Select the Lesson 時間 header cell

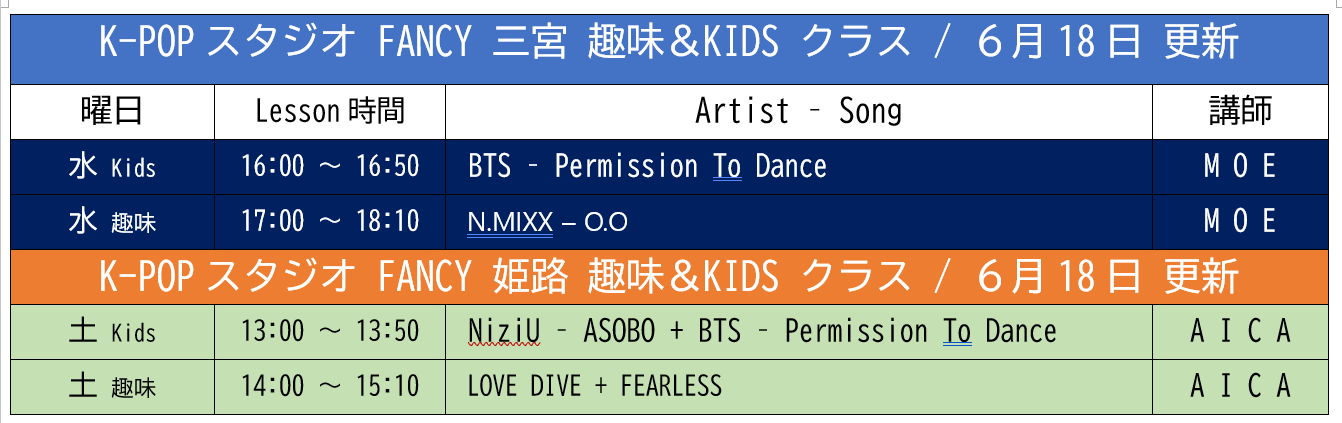330,111
